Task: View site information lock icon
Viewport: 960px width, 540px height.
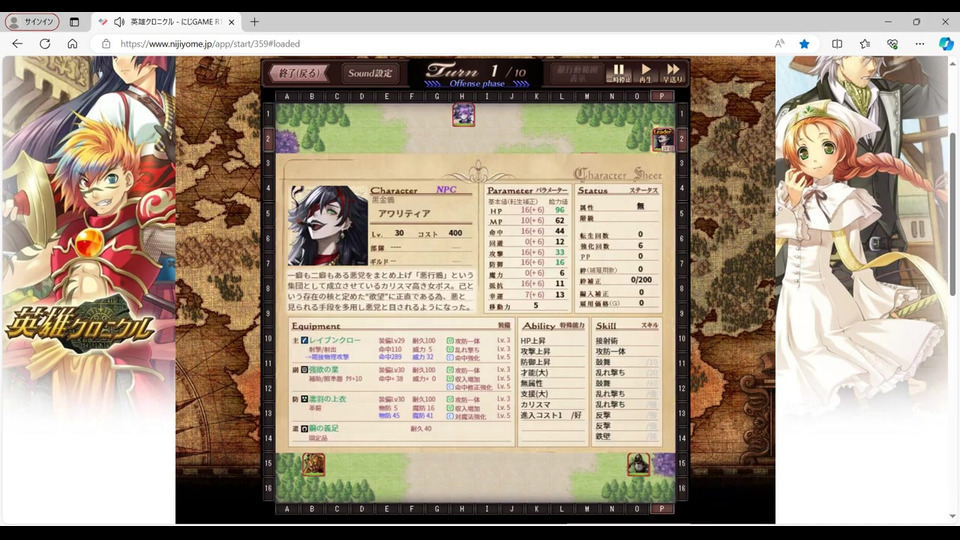Action: pyautogui.click(x=106, y=44)
